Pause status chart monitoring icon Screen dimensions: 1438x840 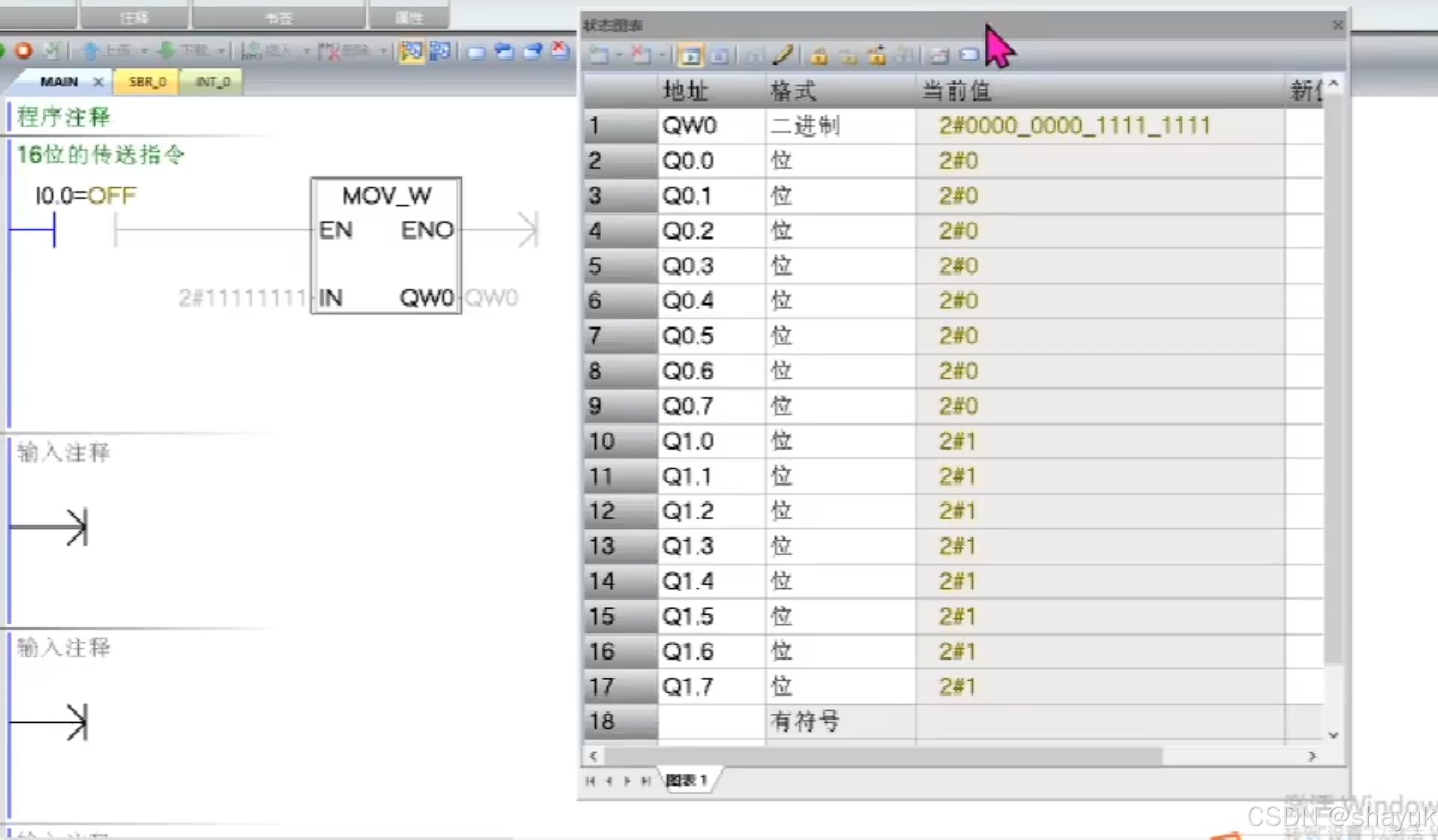tap(720, 56)
